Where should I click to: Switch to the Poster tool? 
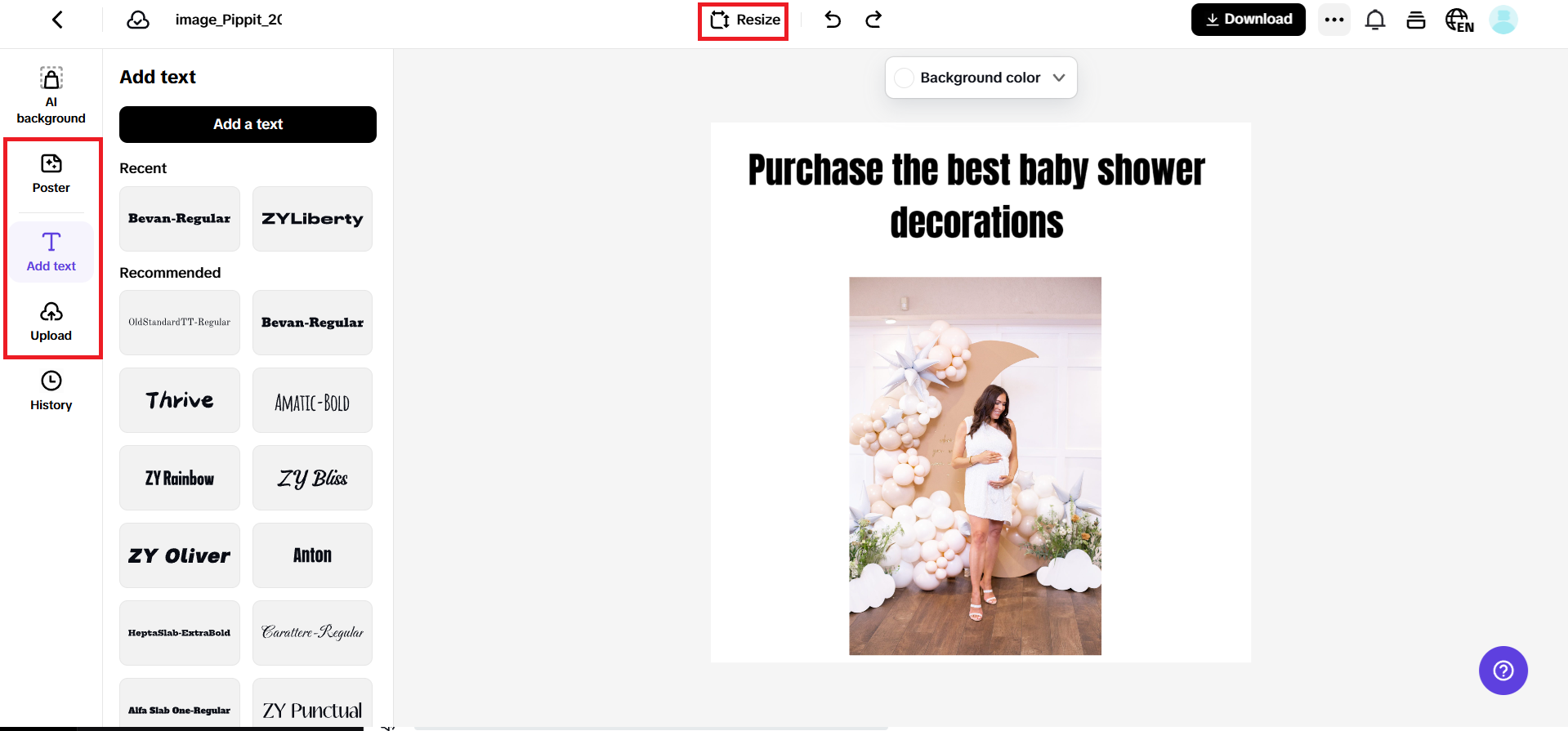click(51, 174)
